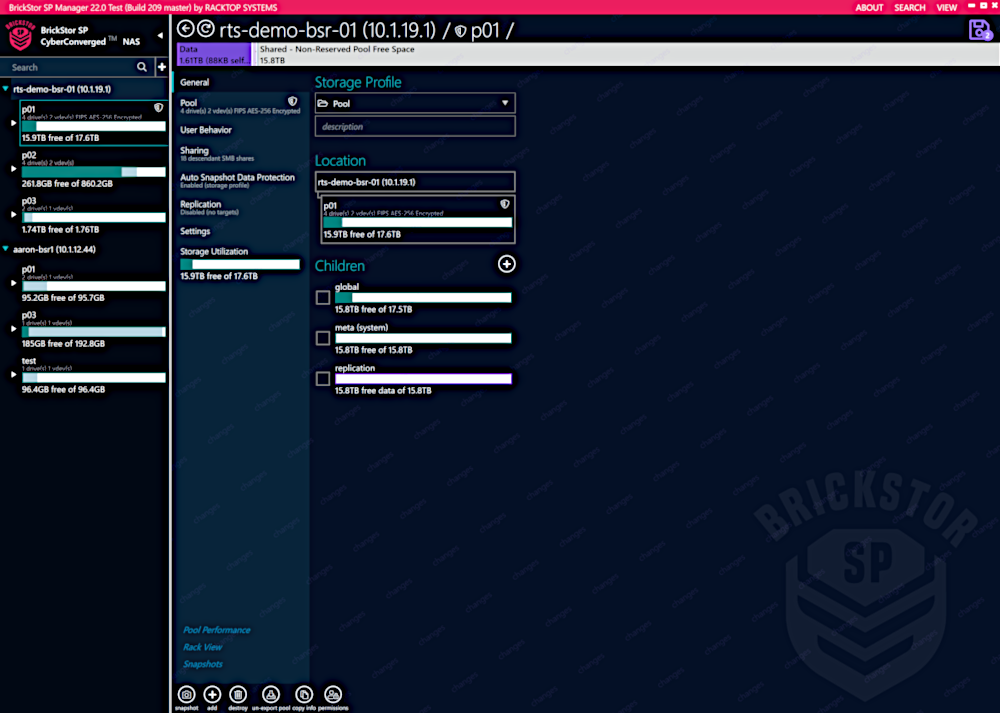Open the Rack View link
The image size is (1000, 713).
click(203, 647)
